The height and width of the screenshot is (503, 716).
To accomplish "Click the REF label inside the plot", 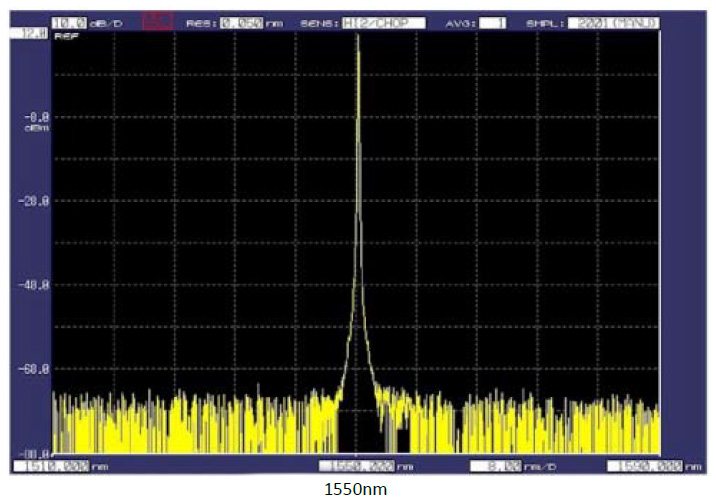I will 62,38.
